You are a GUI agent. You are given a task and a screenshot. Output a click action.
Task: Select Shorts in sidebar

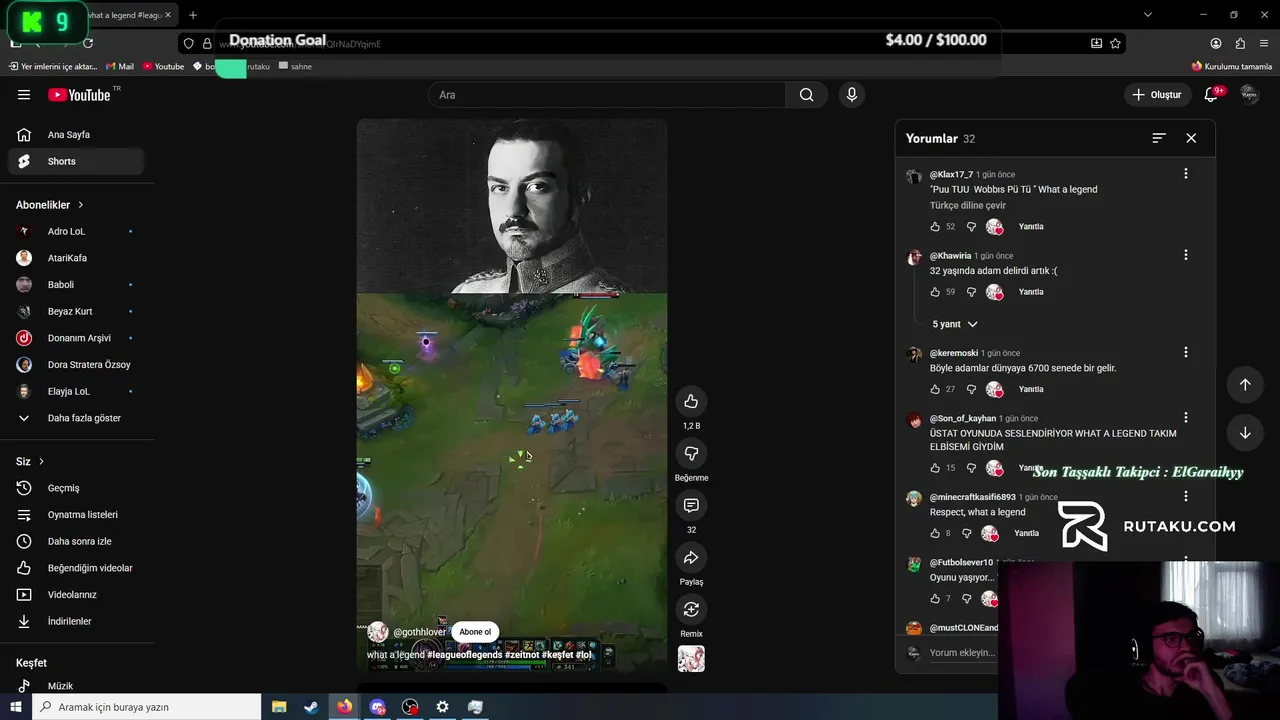click(77, 161)
